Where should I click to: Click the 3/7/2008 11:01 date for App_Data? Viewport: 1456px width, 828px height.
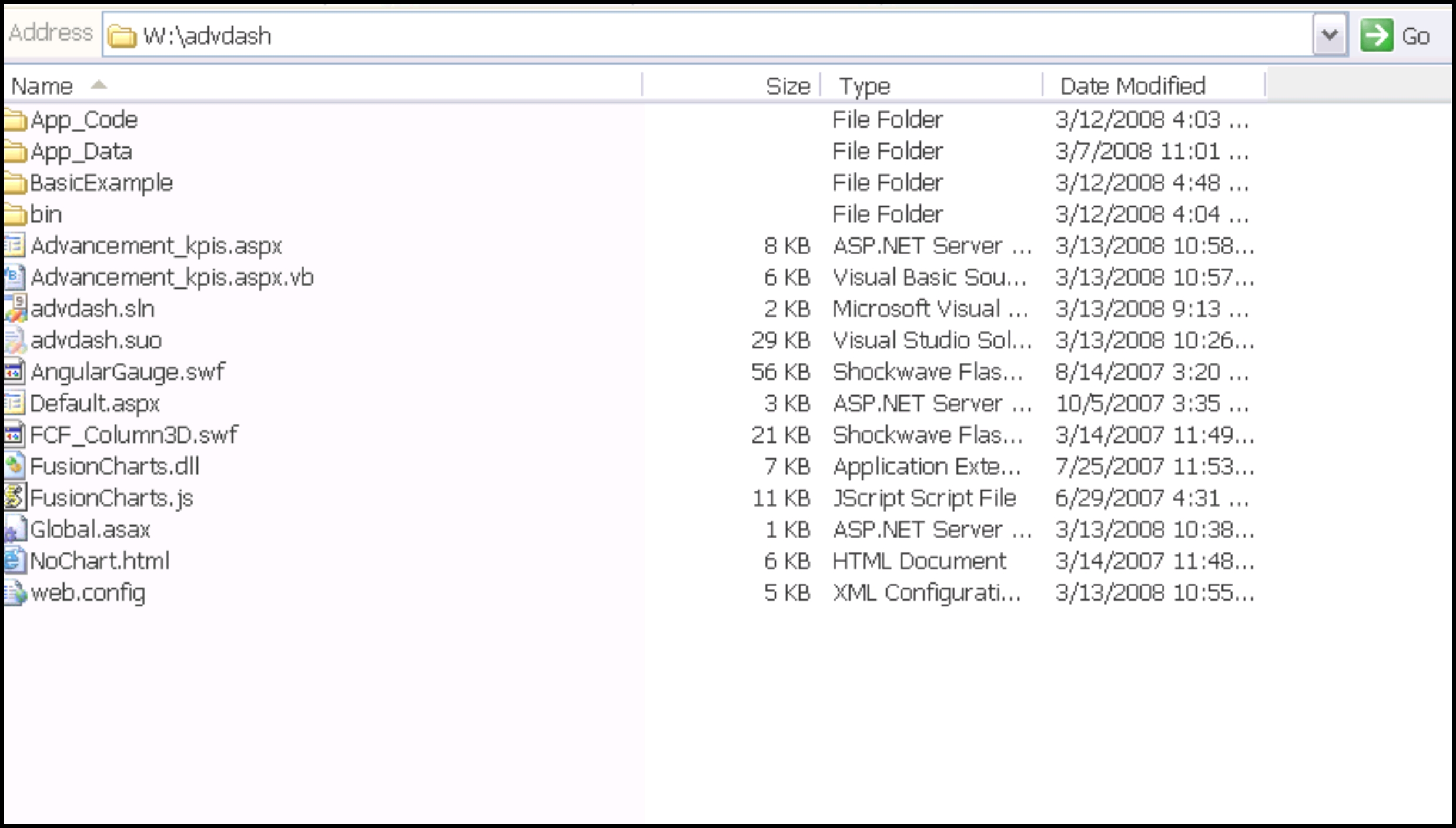pos(1152,152)
